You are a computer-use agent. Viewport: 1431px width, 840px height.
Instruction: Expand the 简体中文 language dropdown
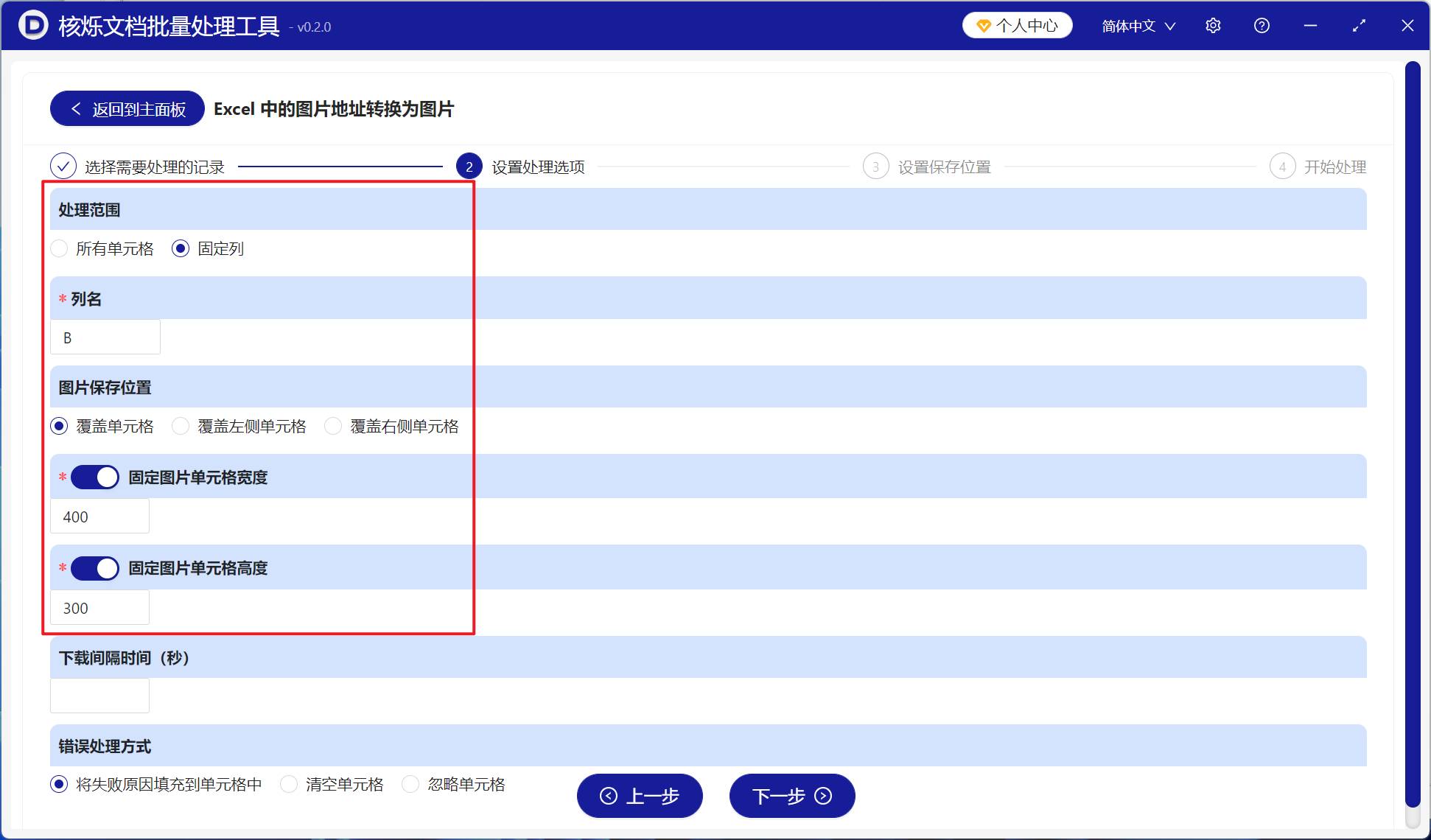pyautogui.click(x=1138, y=26)
